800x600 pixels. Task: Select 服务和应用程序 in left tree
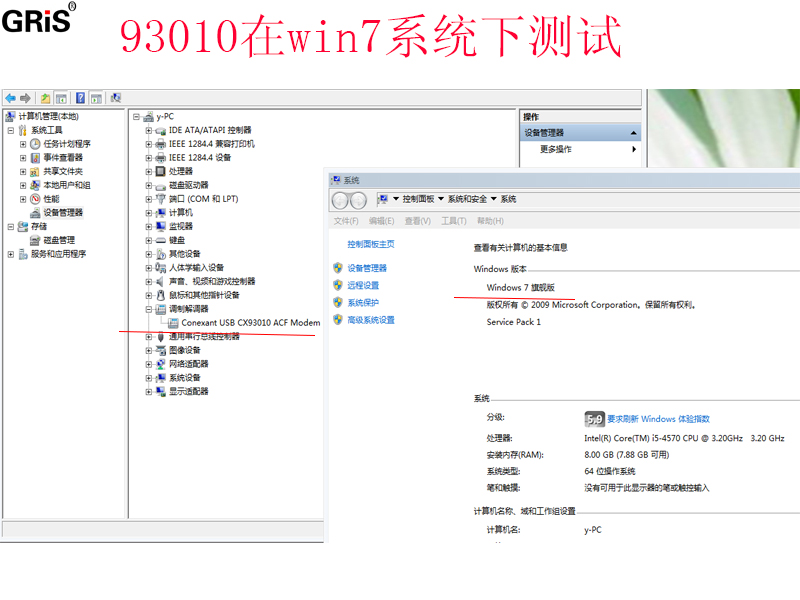coord(58,254)
